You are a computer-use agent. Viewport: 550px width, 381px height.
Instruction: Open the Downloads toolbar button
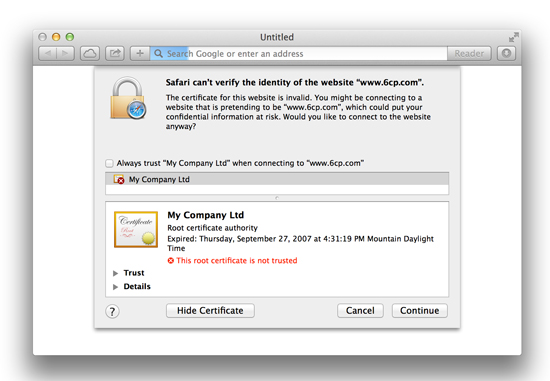506,54
